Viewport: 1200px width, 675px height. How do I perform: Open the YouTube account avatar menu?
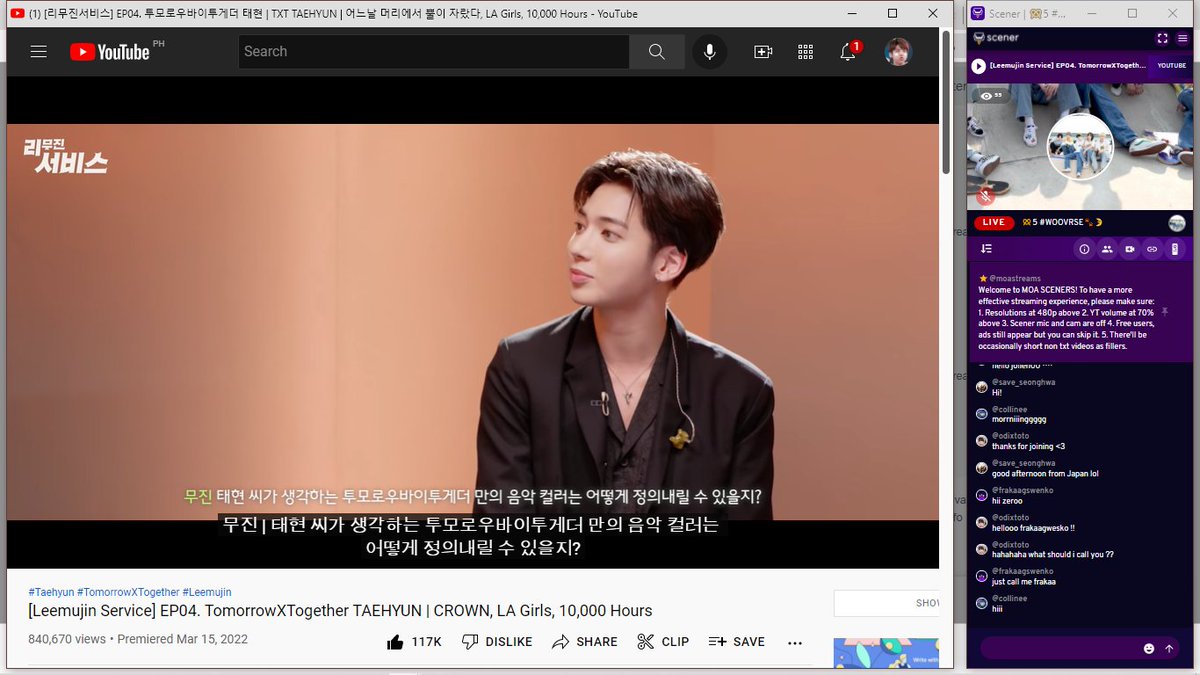click(x=898, y=52)
